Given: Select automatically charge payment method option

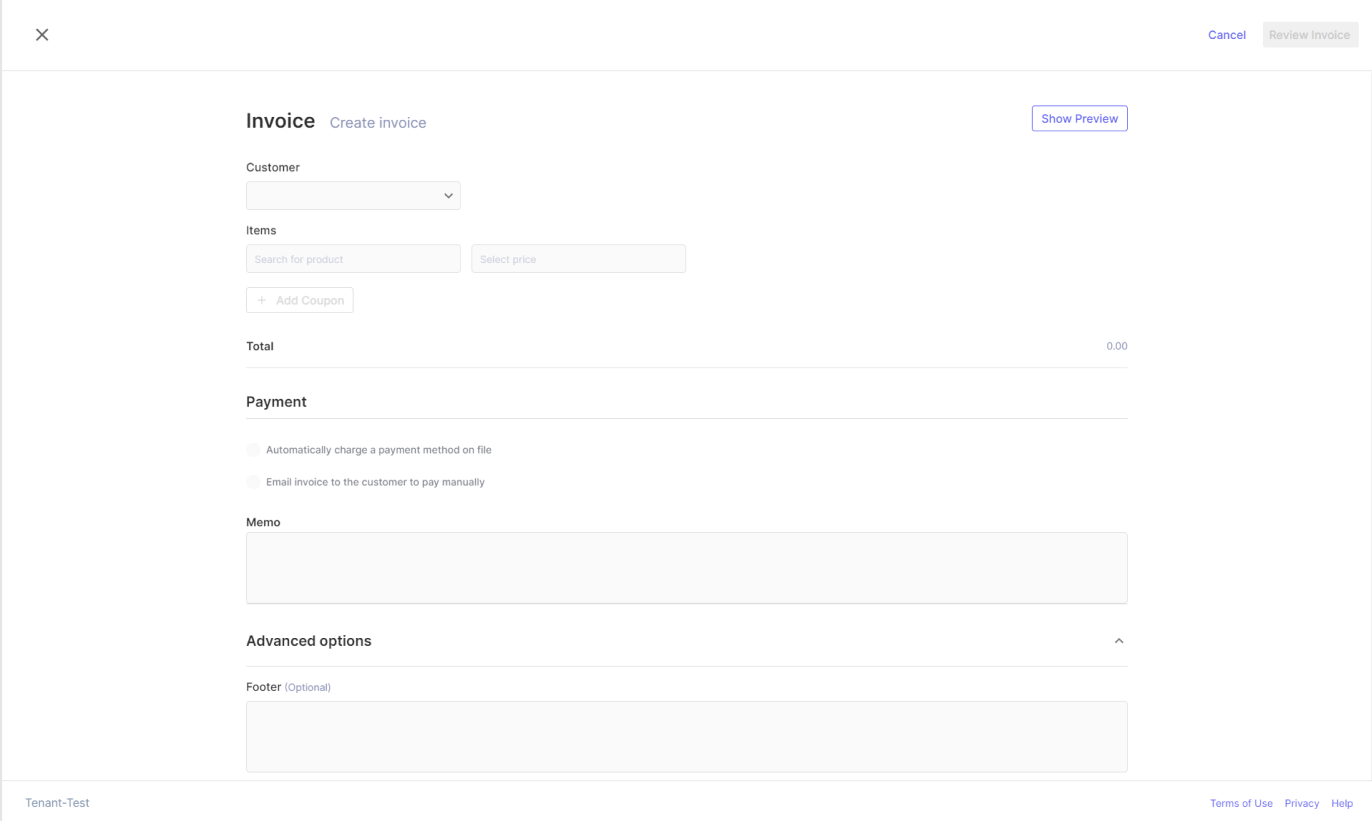Looking at the screenshot, I should click(x=253, y=450).
